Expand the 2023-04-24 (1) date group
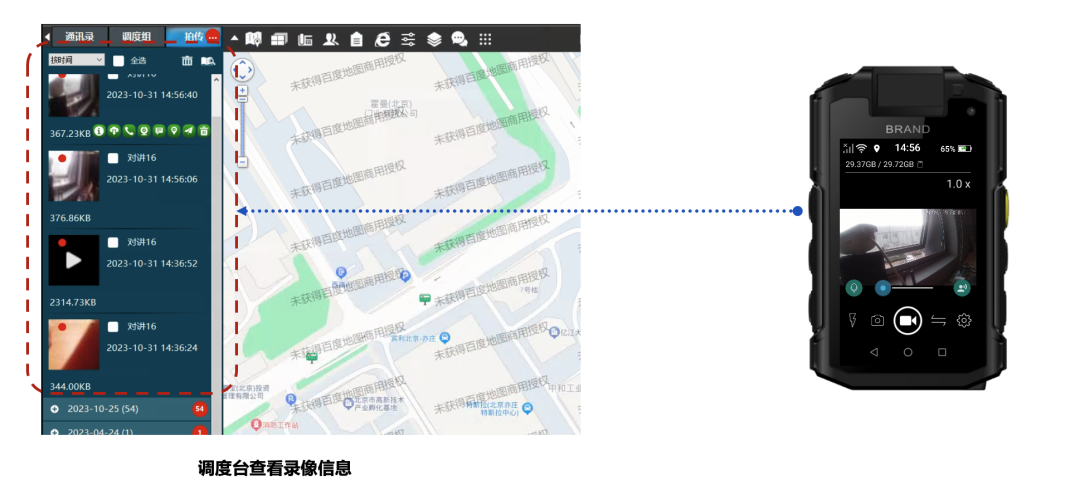The image size is (1080, 490). (x=54, y=432)
